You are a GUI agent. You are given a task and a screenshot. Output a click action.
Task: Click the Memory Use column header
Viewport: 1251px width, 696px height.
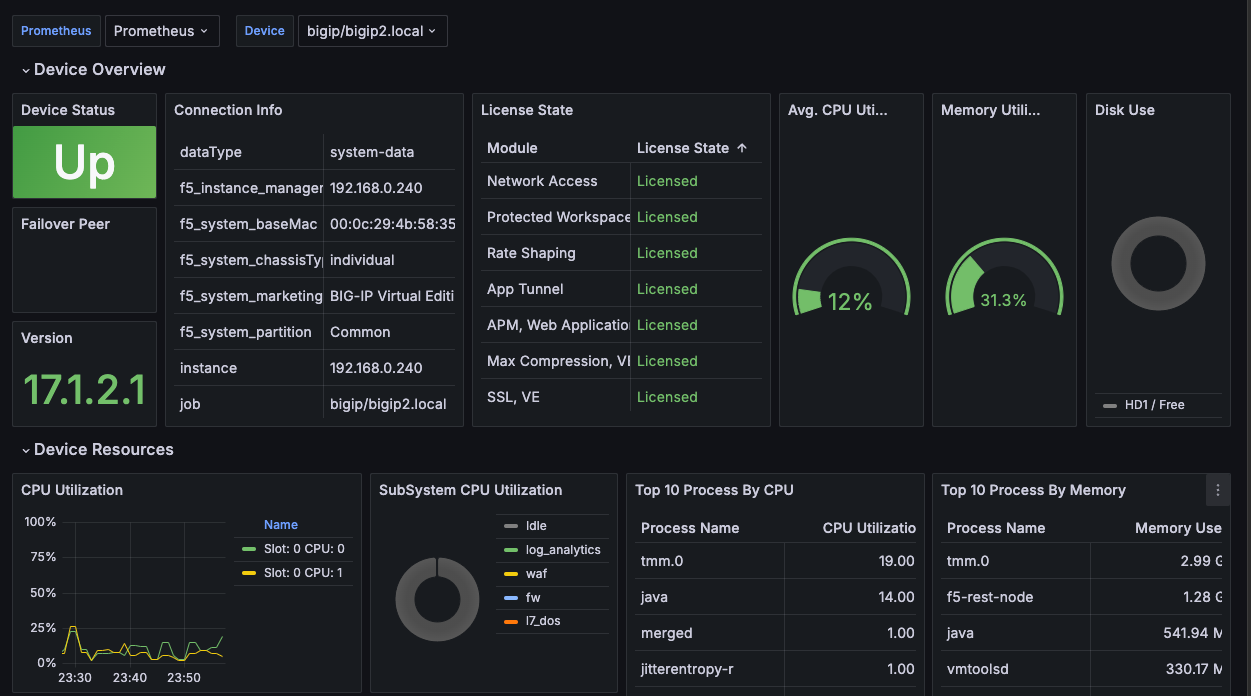point(1177,528)
